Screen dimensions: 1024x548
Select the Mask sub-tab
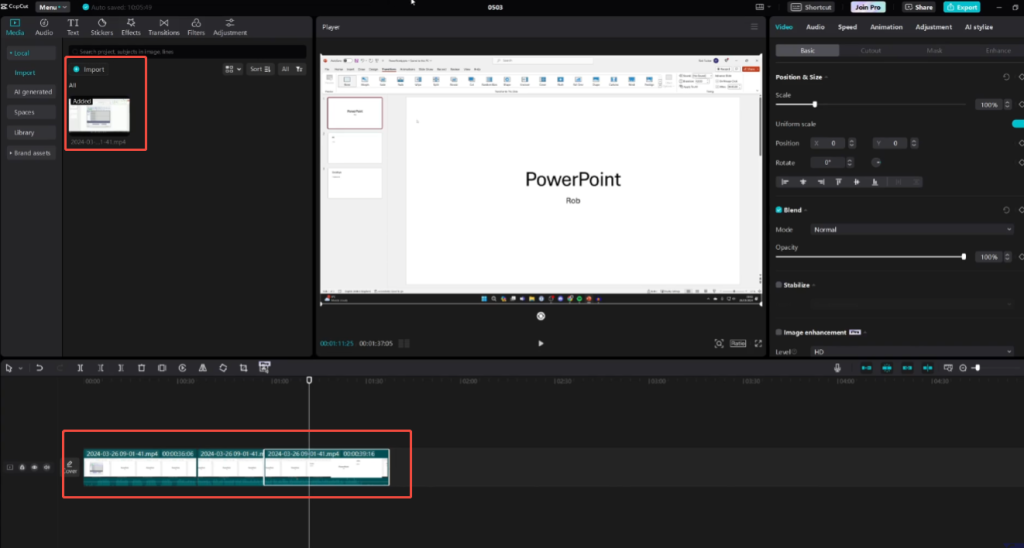(935, 50)
